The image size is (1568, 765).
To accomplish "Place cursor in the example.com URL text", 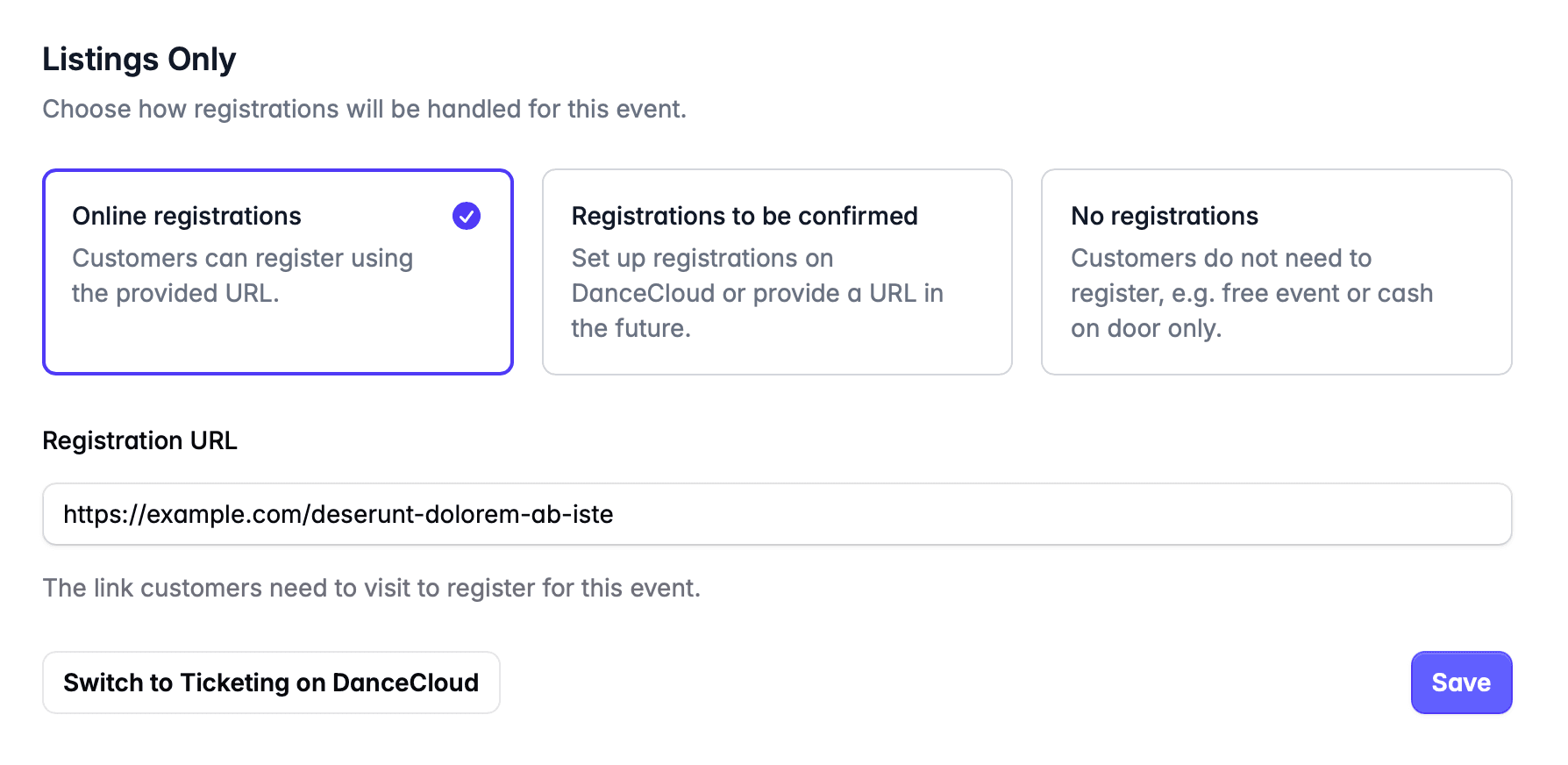I will click(x=339, y=514).
